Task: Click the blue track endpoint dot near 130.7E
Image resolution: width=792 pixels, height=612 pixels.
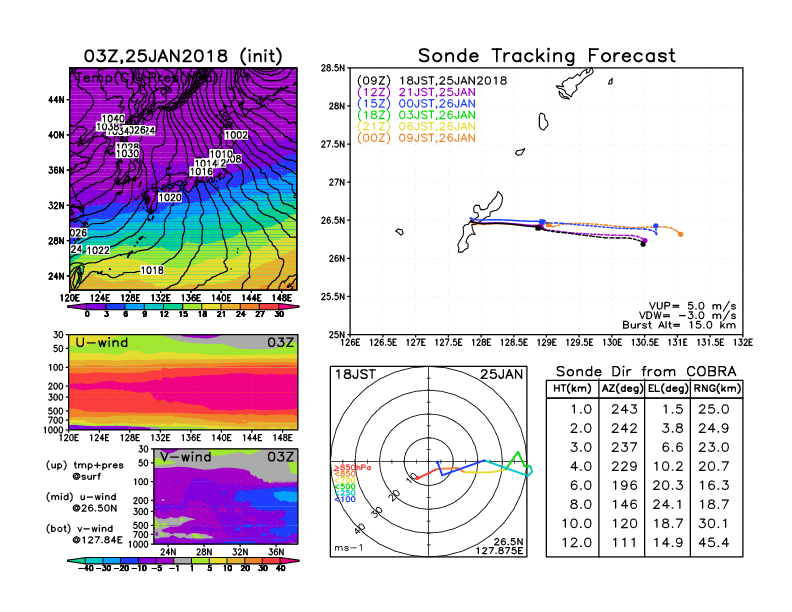Action: click(656, 226)
